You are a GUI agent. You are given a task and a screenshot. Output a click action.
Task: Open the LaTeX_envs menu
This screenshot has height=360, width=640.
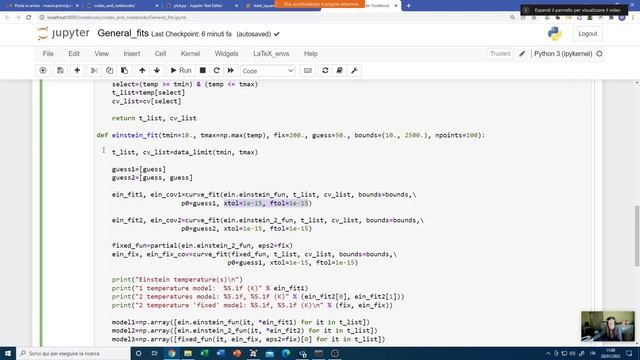pyautogui.click(x=271, y=53)
